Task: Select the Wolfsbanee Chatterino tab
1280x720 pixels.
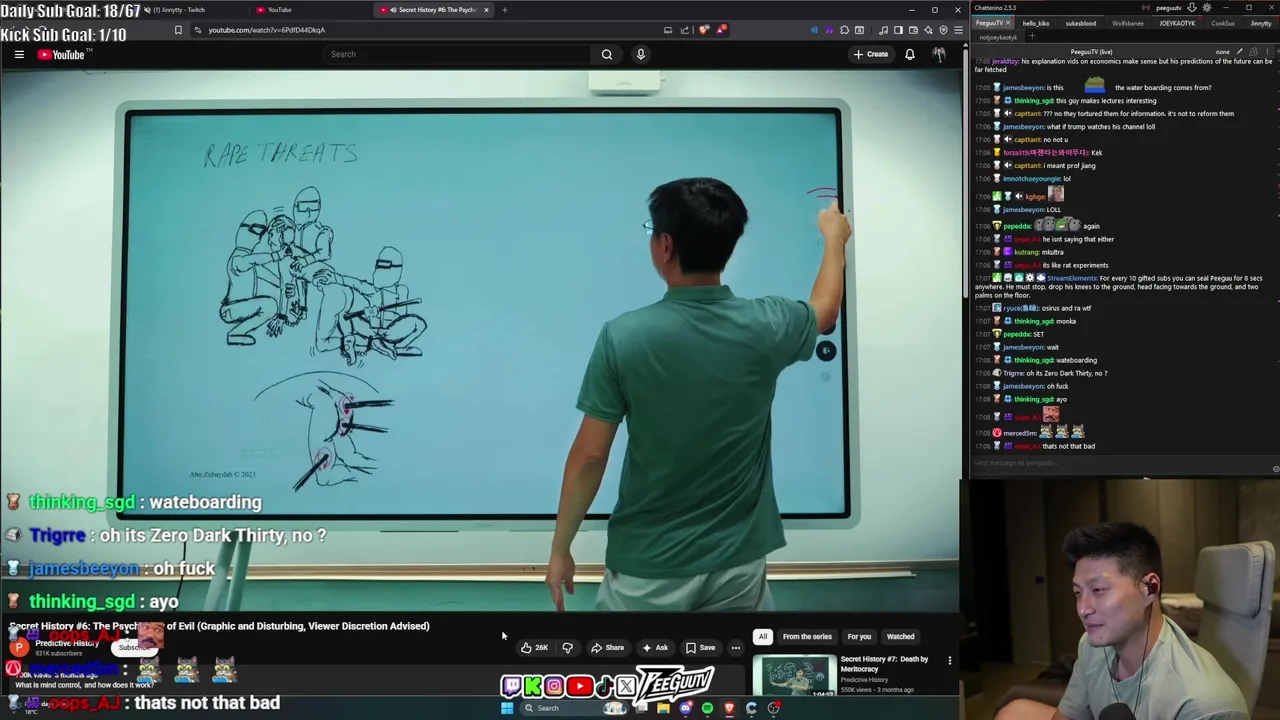Action: (1127, 23)
